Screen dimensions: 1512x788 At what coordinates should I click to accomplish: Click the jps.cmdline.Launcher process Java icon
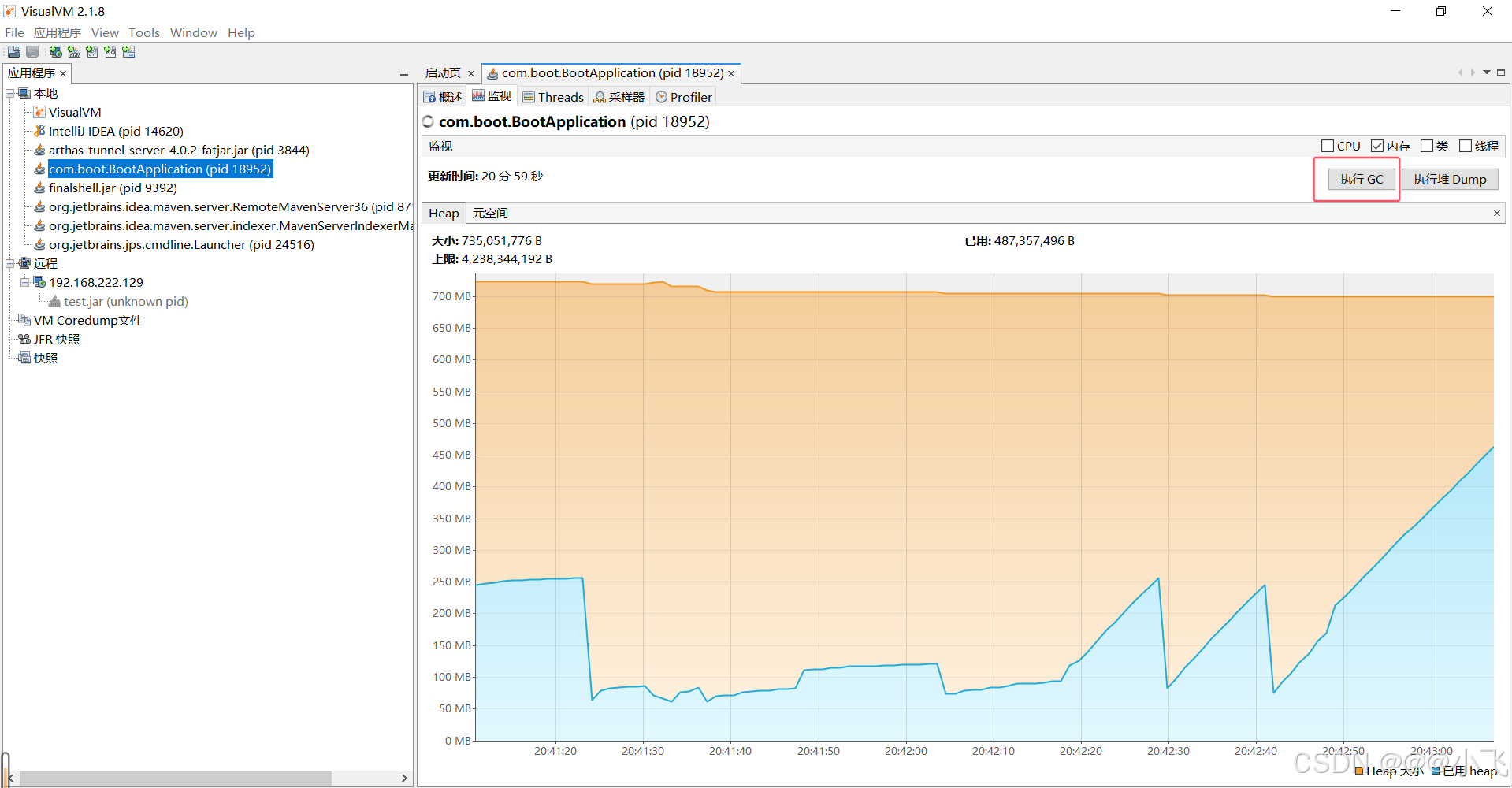coord(39,244)
